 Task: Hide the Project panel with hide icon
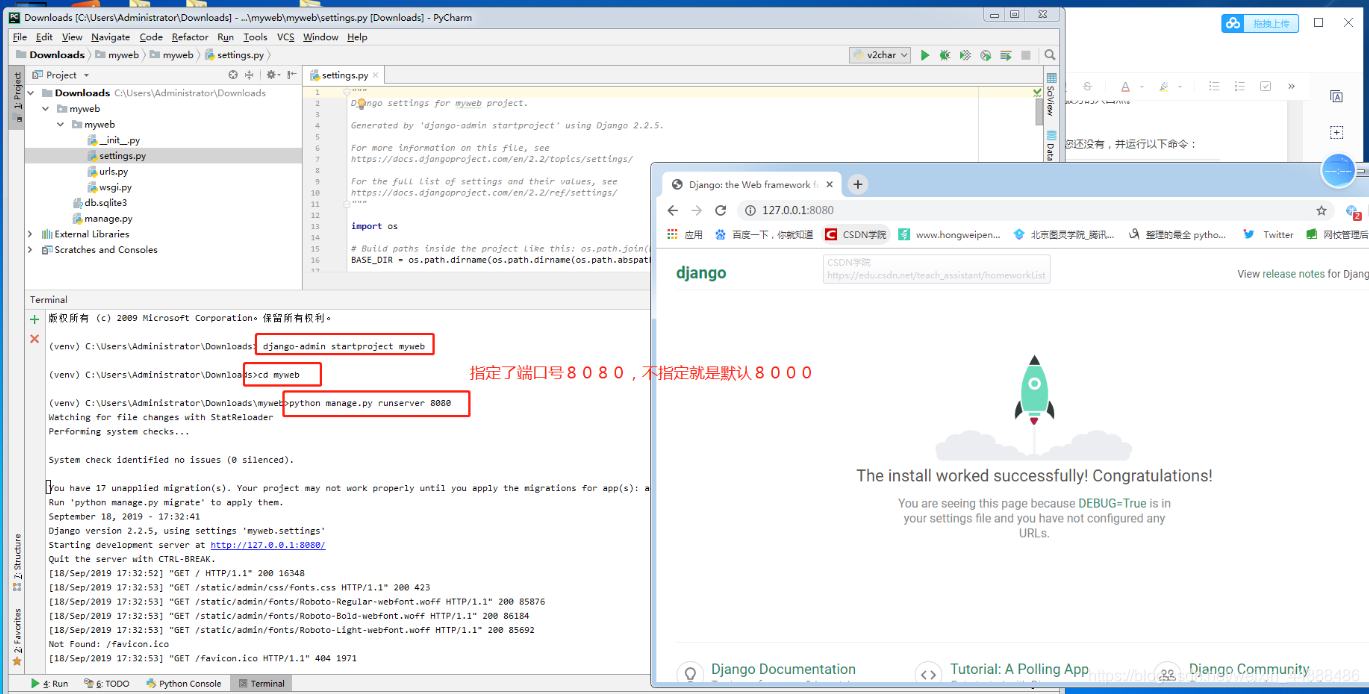pos(293,75)
